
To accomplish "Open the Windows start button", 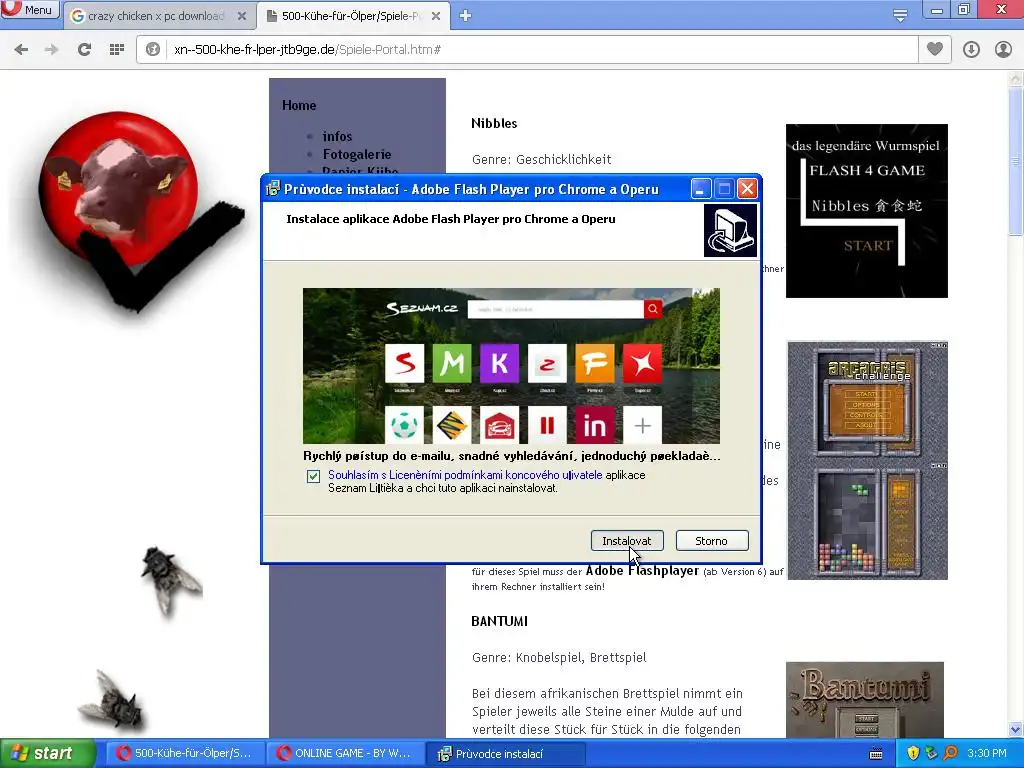I will (x=47, y=754).
